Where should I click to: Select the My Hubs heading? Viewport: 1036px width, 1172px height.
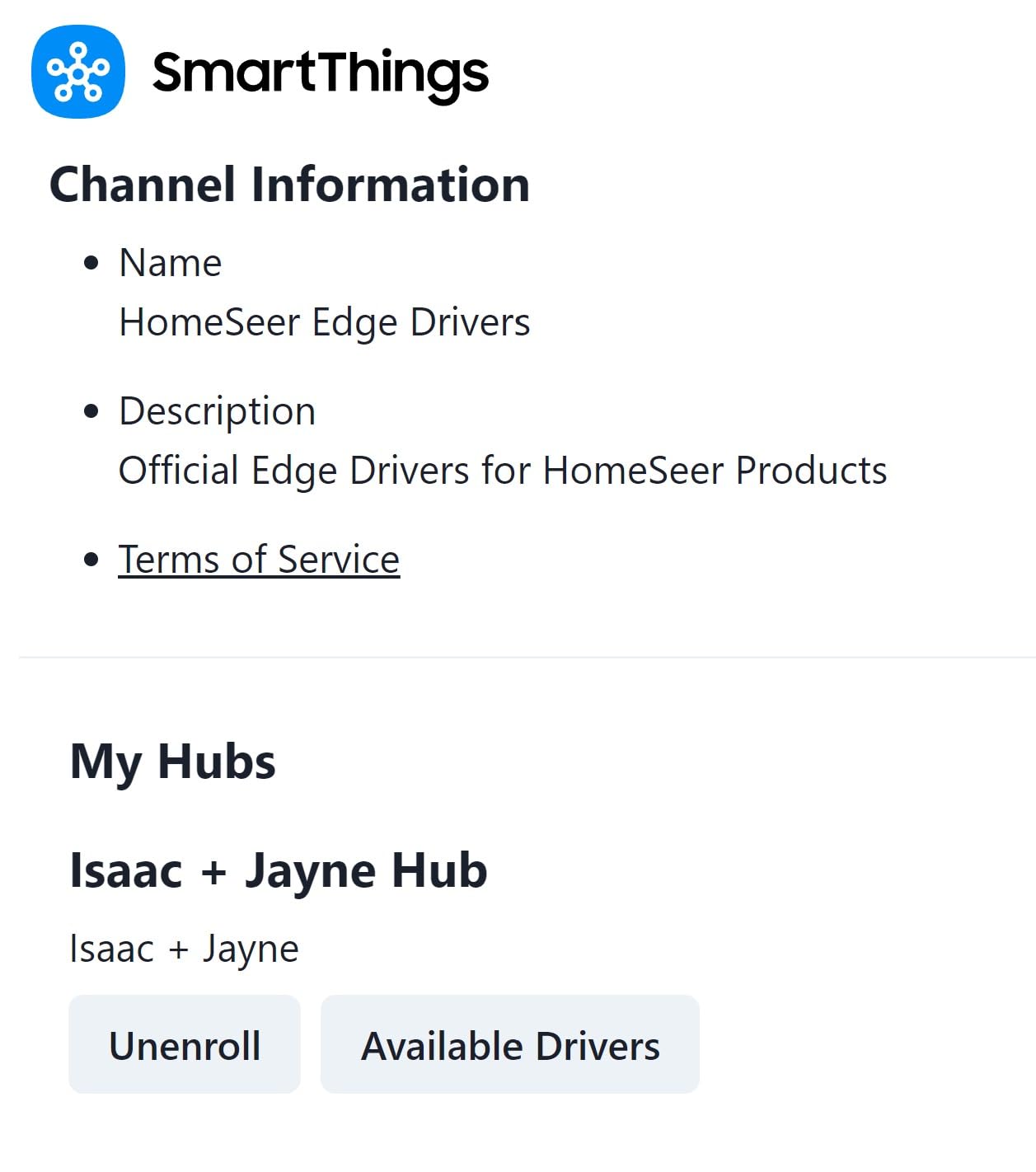pyautogui.click(x=173, y=762)
